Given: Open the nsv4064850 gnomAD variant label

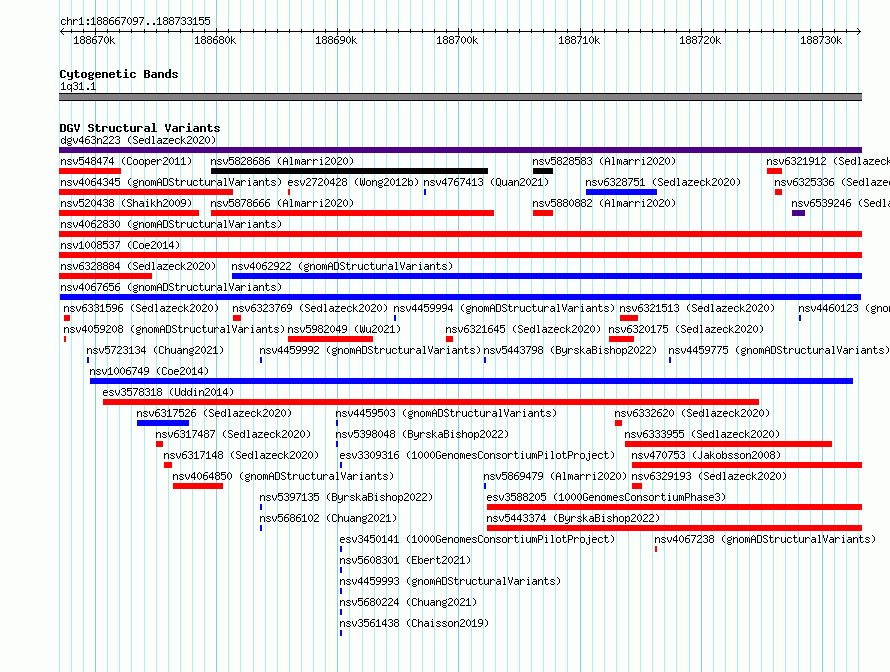Looking at the screenshot, I should 283,476.
